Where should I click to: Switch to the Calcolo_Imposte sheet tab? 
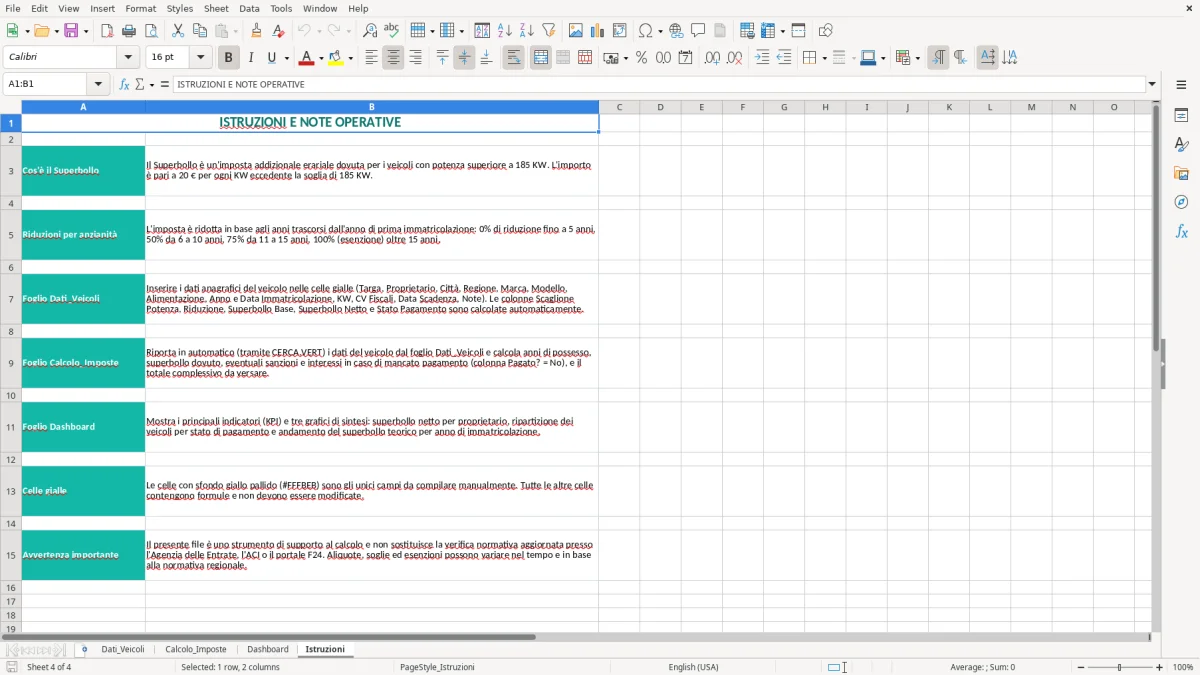(196, 650)
